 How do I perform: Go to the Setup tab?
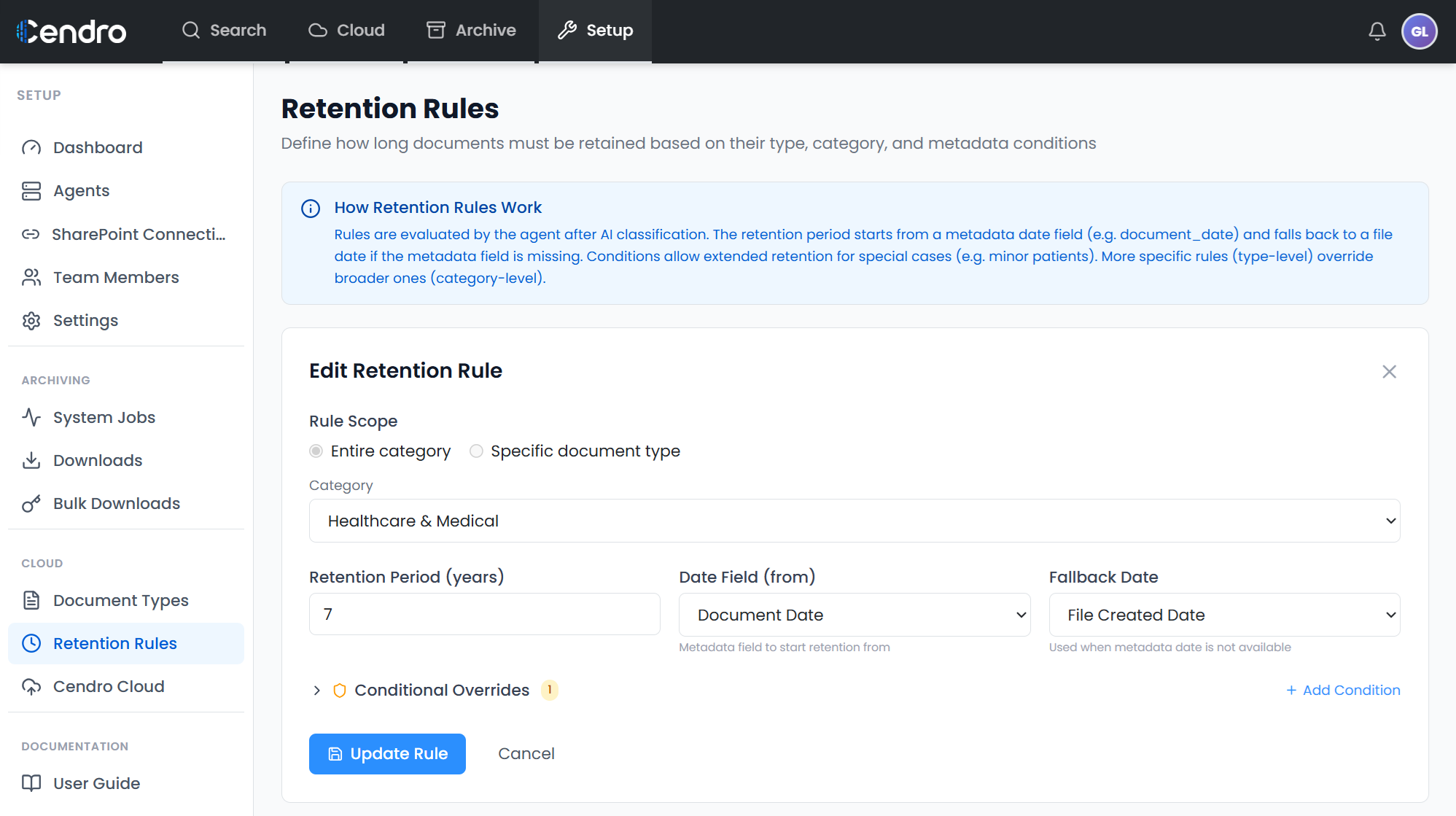pyautogui.click(x=595, y=31)
